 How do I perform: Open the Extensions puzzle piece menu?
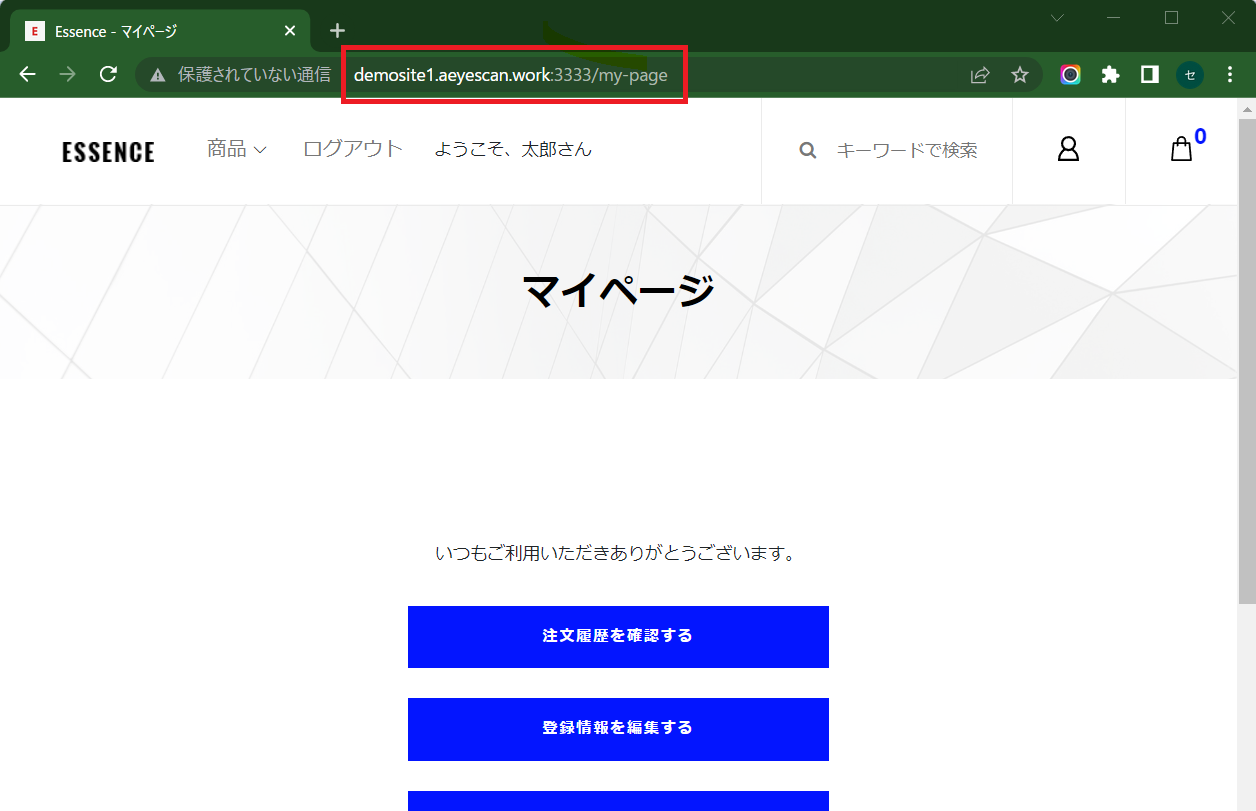pos(1110,75)
